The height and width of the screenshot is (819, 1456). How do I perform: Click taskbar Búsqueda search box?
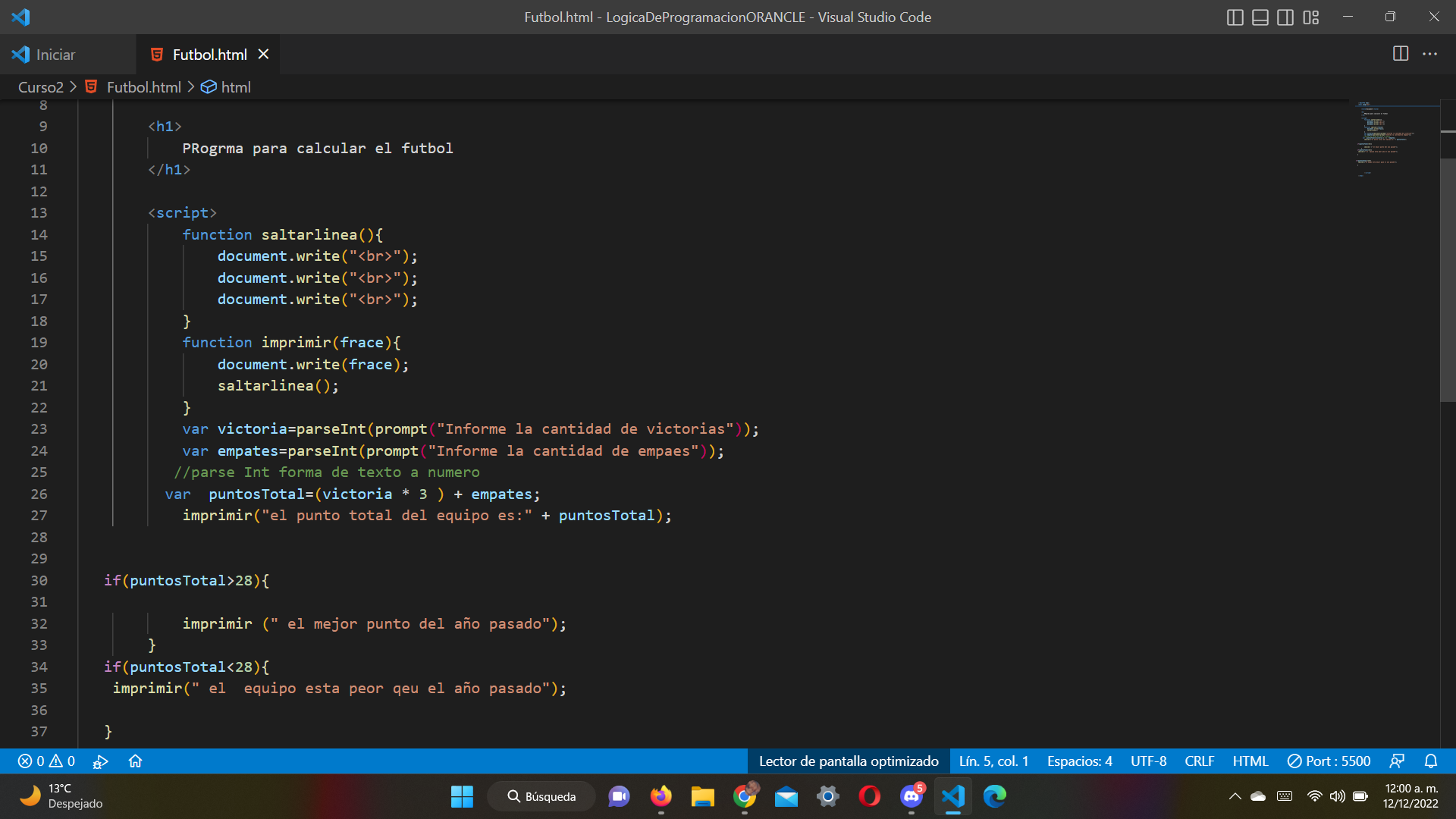[541, 796]
